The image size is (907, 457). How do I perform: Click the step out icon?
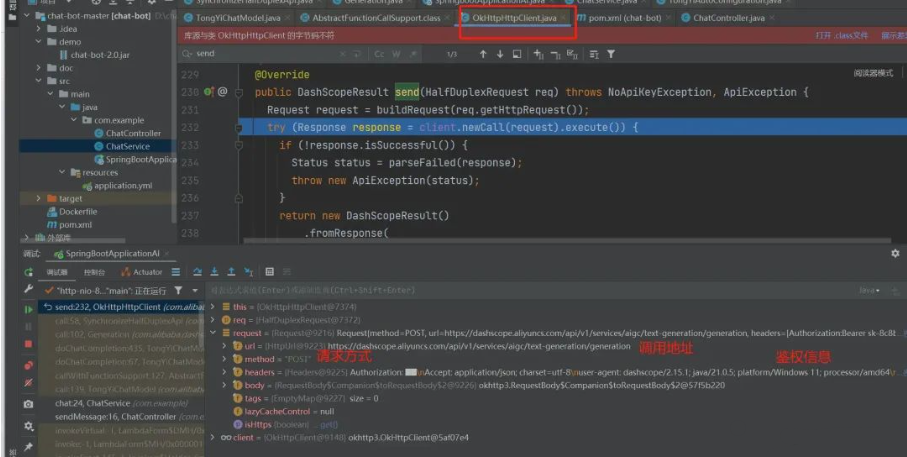click(231, 271)
